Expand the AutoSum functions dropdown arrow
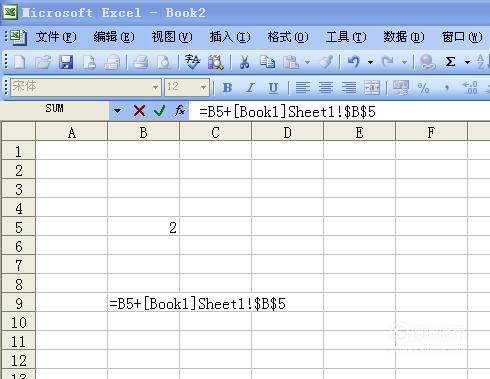Screen dimensions: 490x379 pos(467,62)
